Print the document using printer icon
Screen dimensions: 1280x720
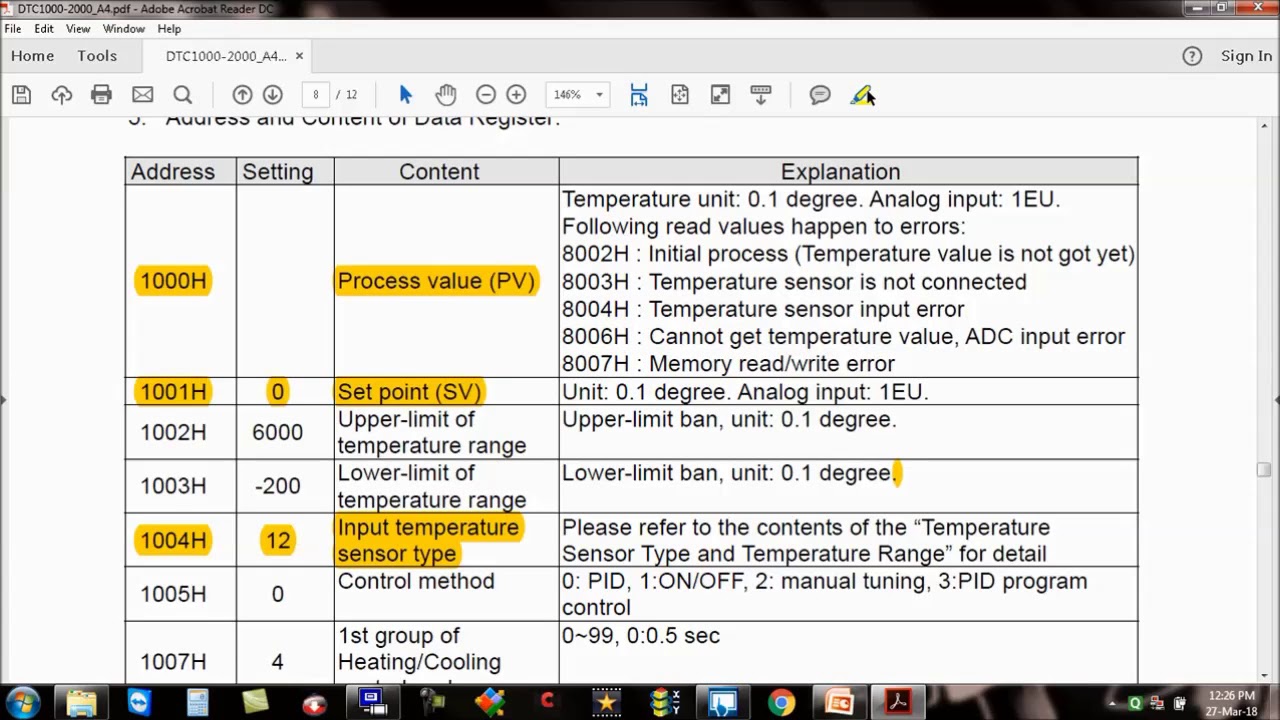click(x=101, y=95)
